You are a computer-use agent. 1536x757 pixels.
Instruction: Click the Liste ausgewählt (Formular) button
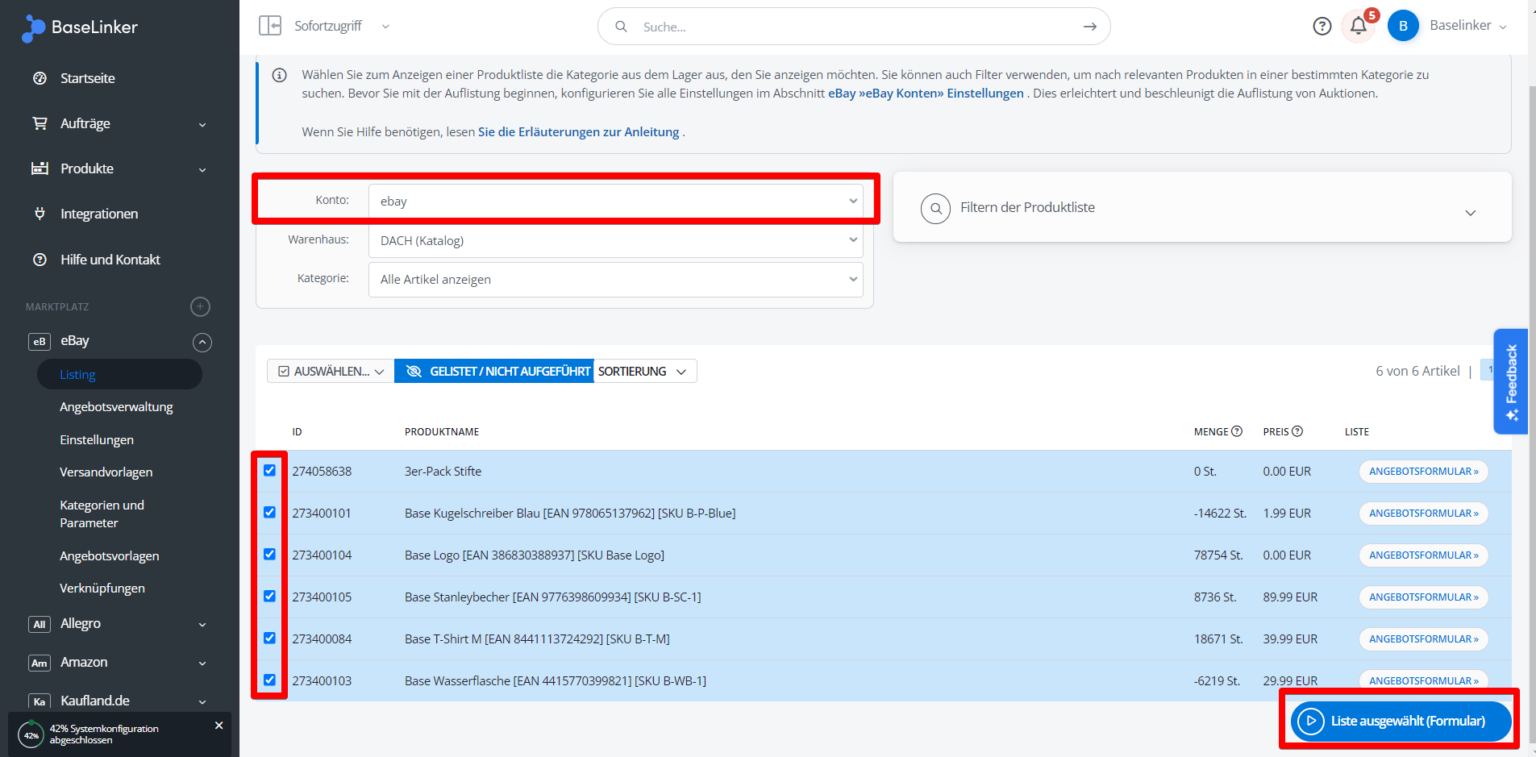[1400, 720]
